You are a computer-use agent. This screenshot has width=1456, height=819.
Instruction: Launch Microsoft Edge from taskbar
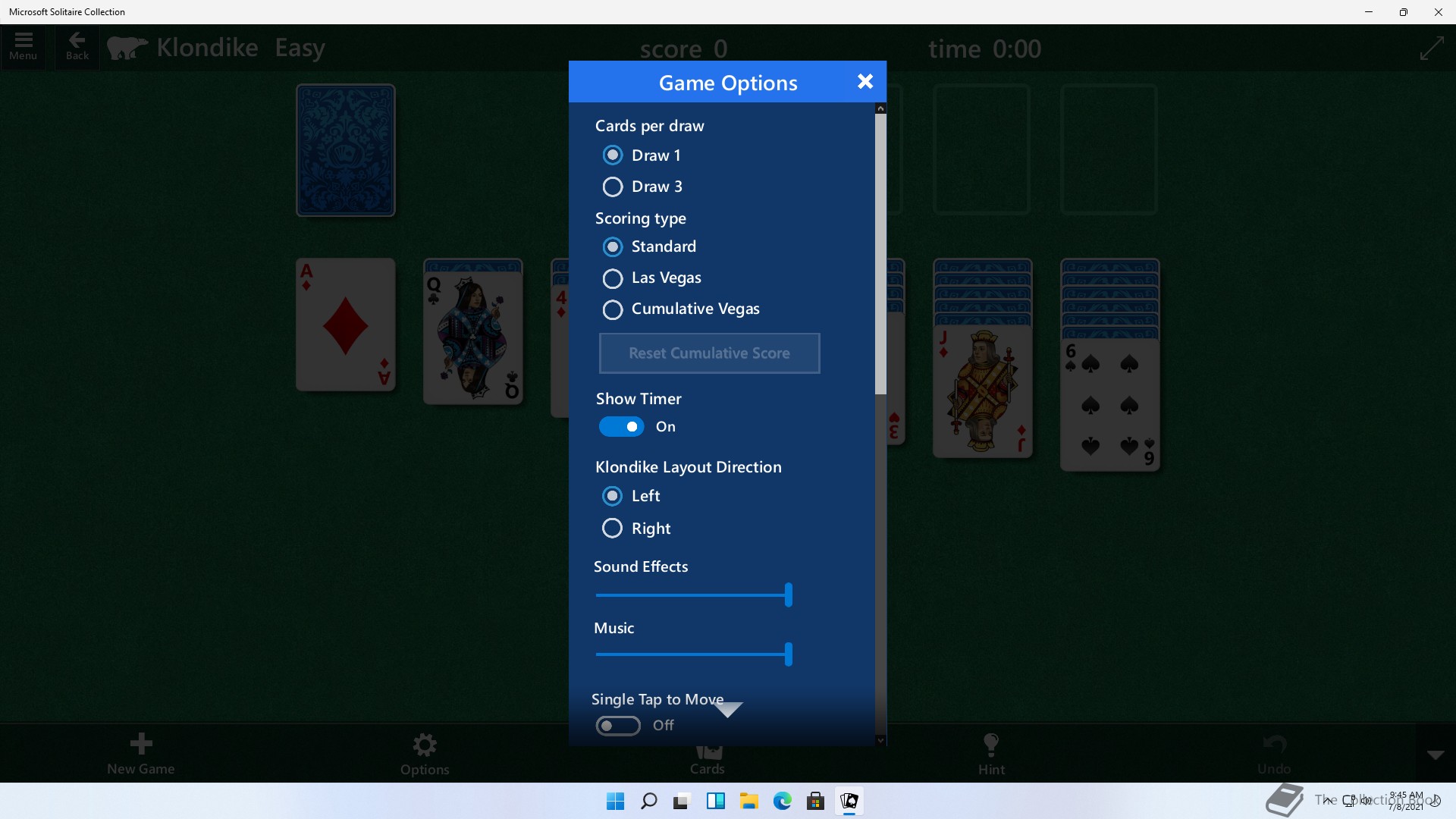coord(782,801)
